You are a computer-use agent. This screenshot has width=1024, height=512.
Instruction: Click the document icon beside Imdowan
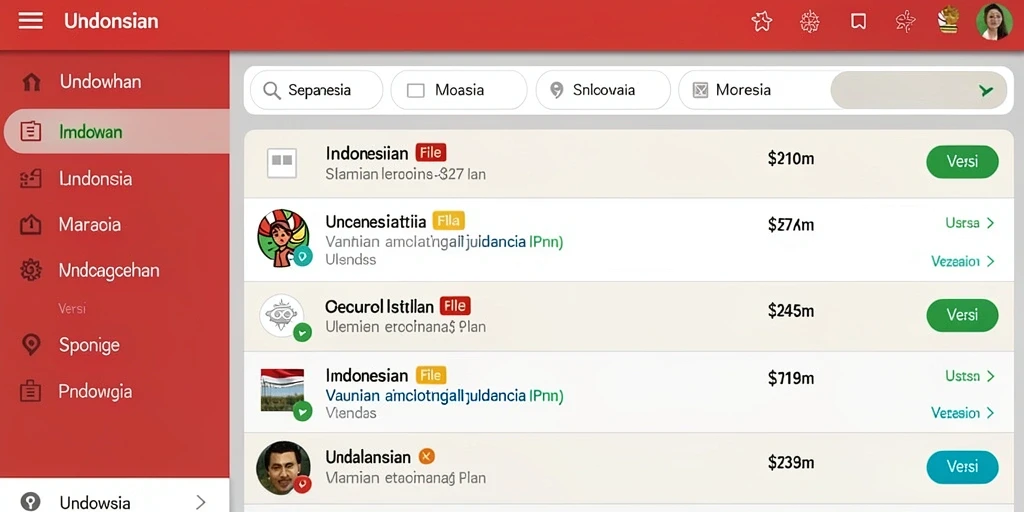point(31,132)
